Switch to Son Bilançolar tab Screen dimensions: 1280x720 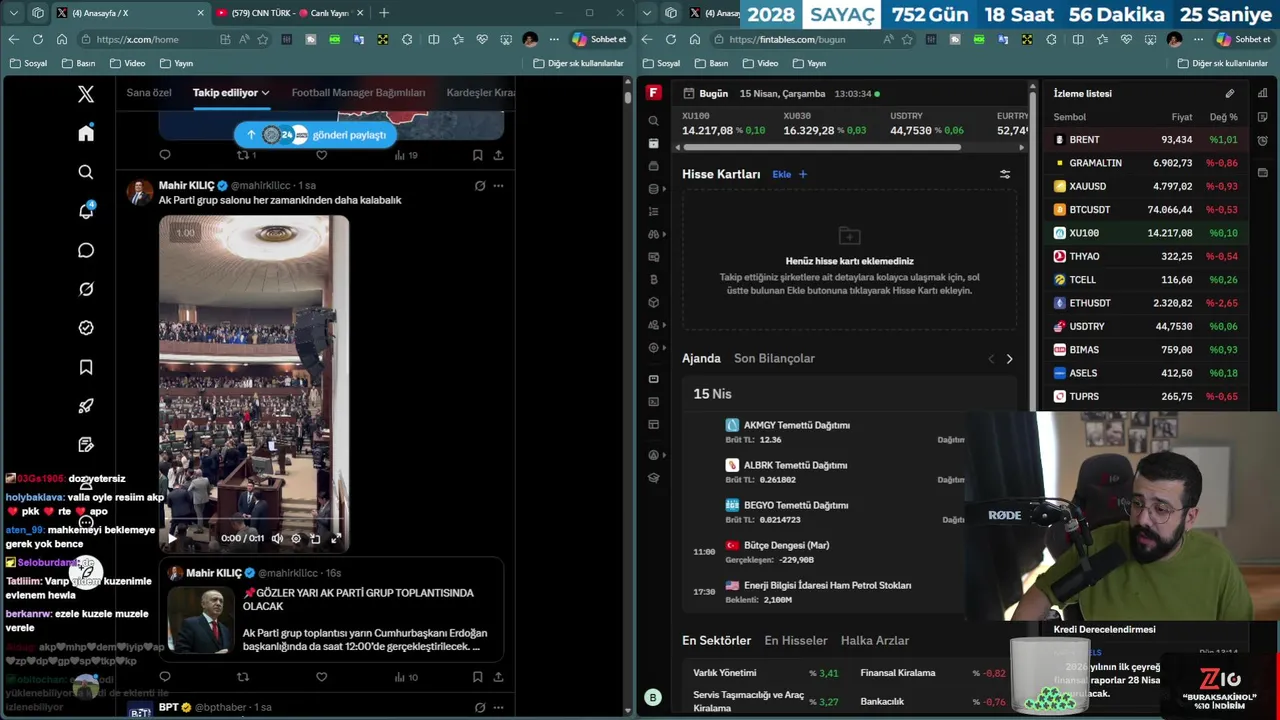(x=774, y=358)
